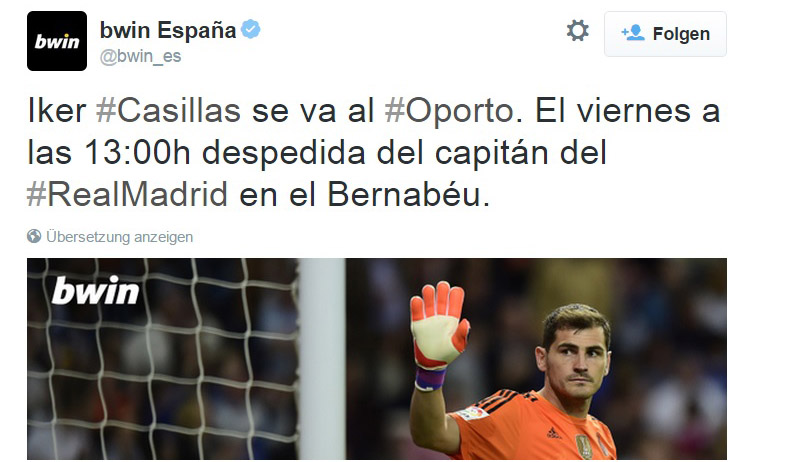Open the #Oporto hashtag

(449, 111)
